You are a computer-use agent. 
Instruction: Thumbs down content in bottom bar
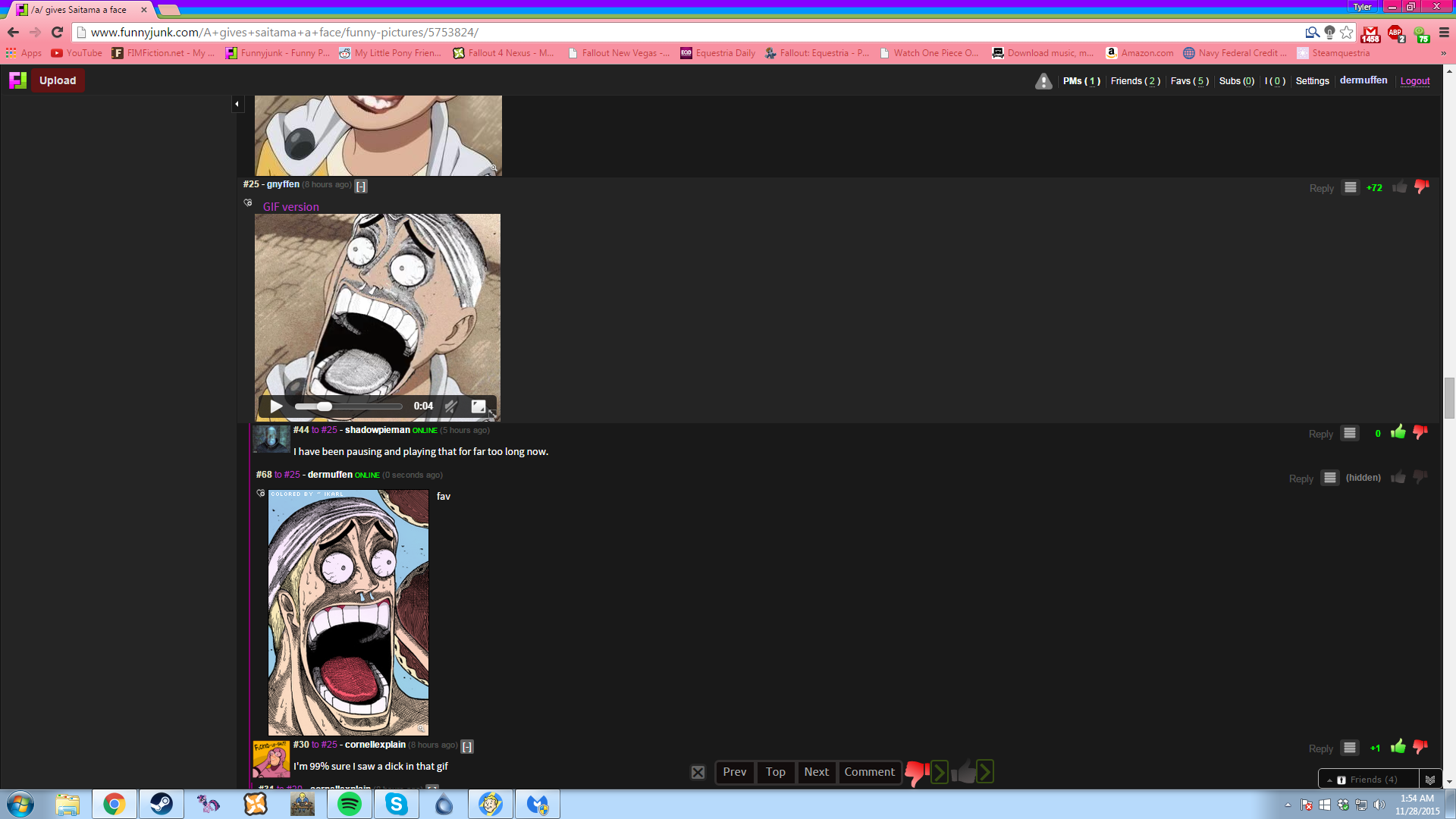pyautogui.click(x=916, y=772)
